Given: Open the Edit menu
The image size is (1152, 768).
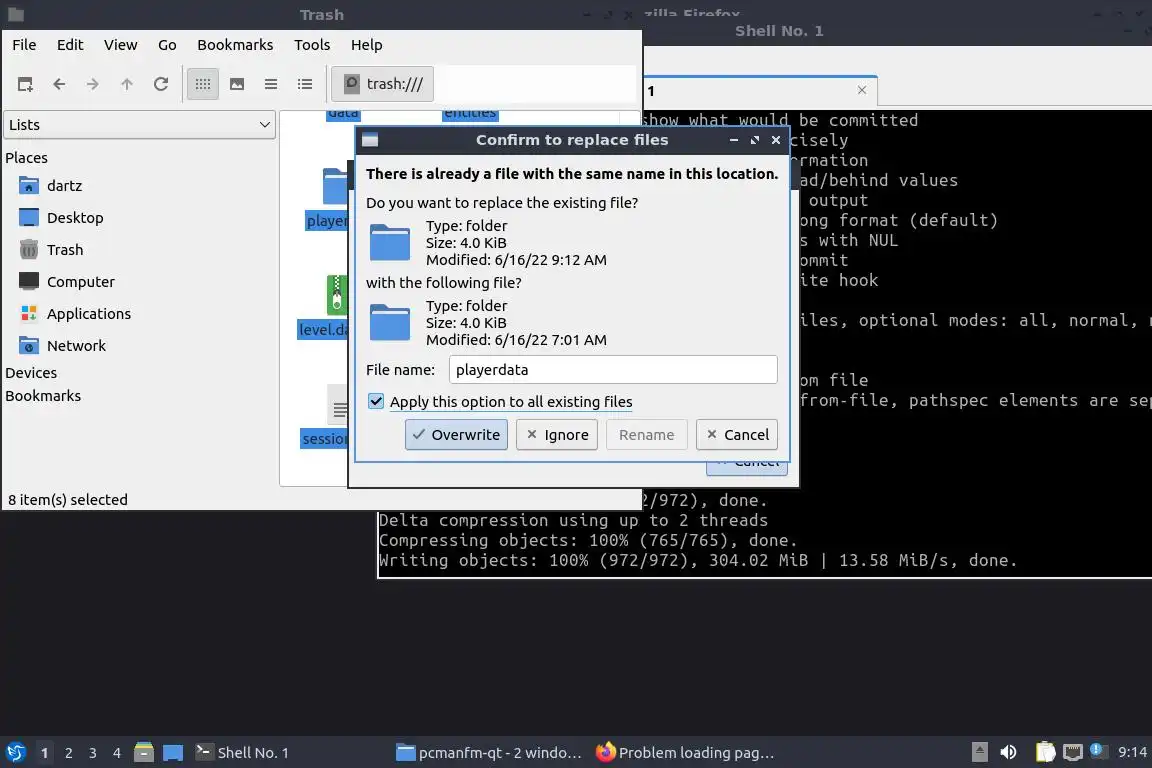Looking at the screenshot, I should coord(70,45).
